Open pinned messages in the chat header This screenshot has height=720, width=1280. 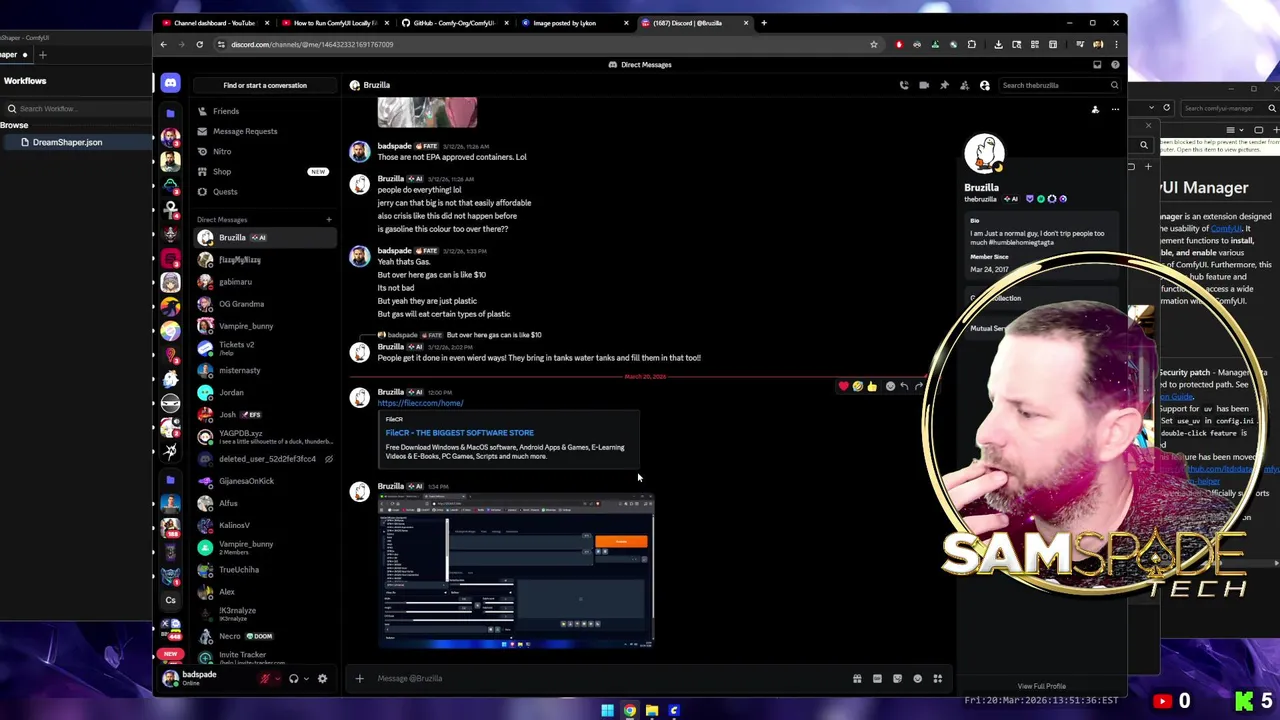[944, 85]
